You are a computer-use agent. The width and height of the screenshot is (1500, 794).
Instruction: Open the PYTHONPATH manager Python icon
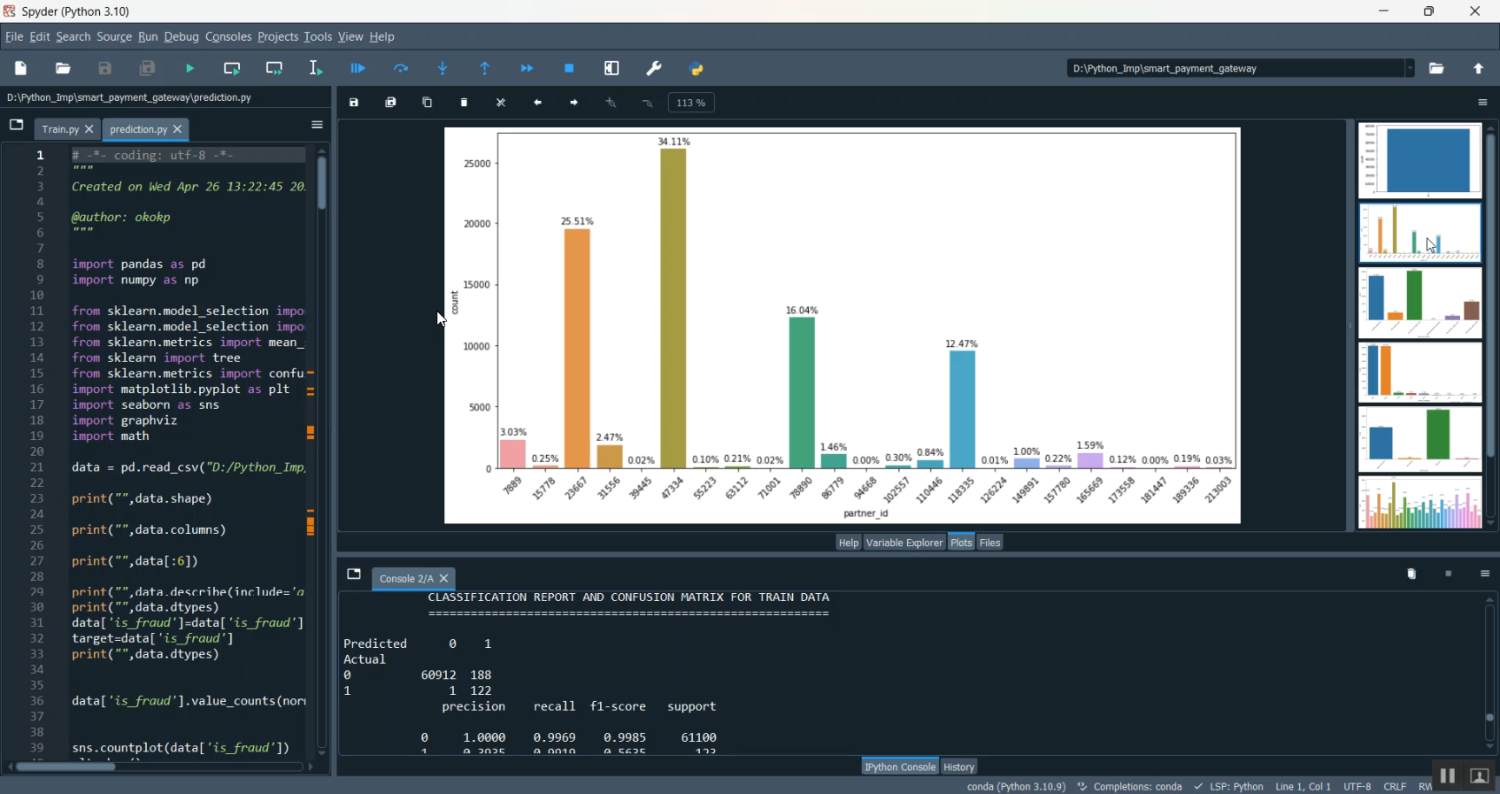(697, 69)
